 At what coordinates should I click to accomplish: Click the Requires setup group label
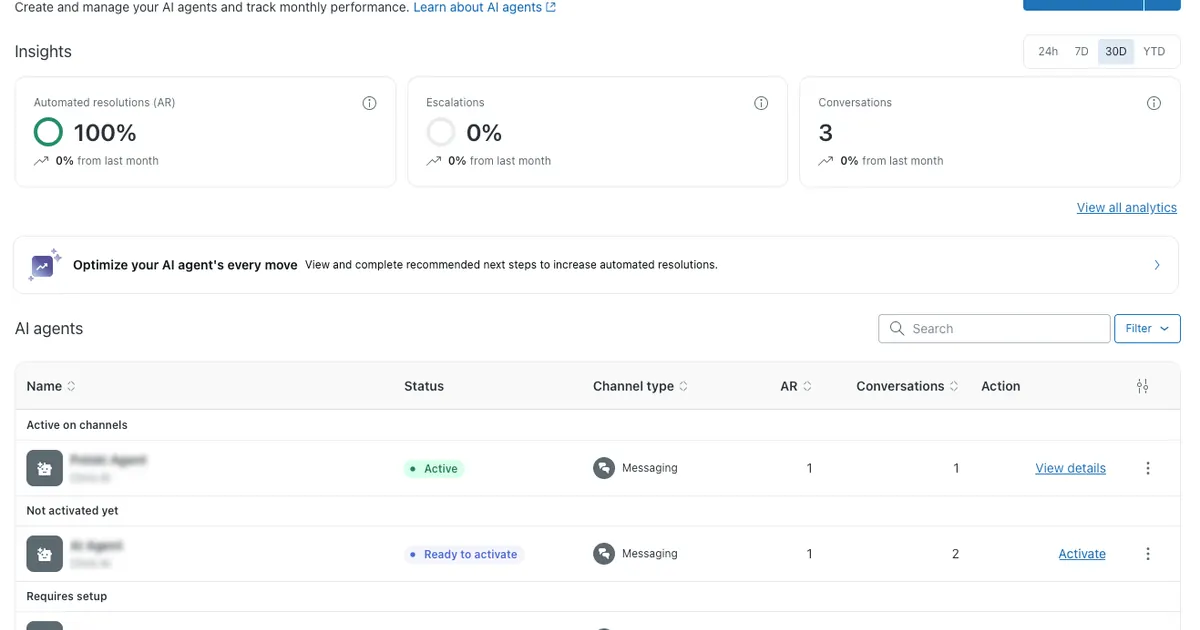tap(67, 597)
